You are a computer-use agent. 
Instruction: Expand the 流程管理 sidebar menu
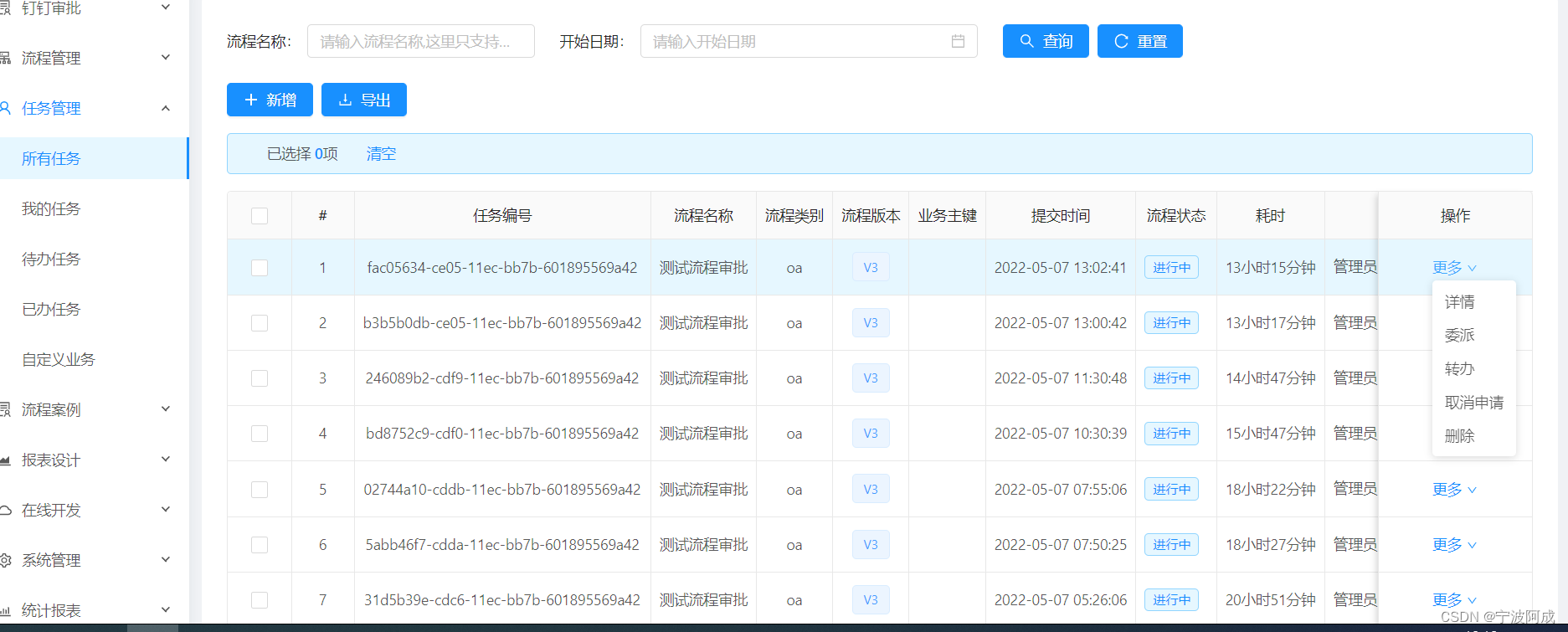click(166, 57)
